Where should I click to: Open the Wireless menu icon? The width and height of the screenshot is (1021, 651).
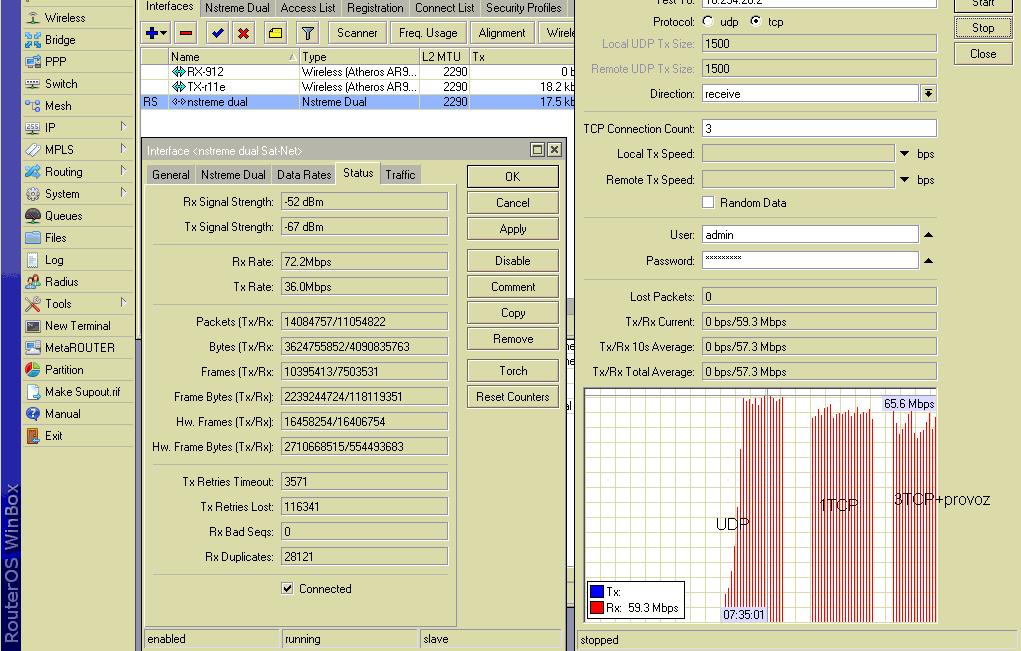point(33,18)
